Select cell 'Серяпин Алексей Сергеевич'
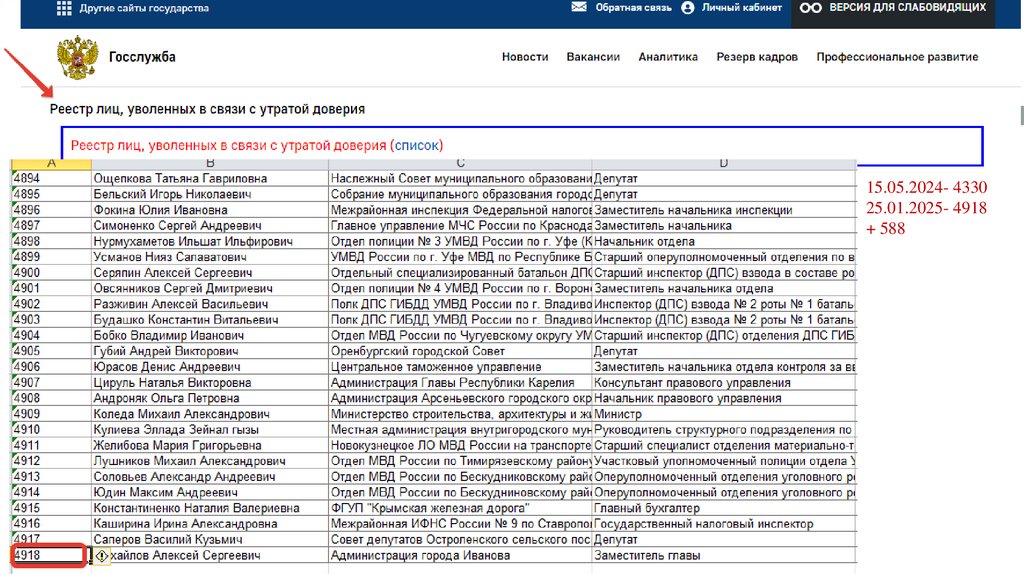The height and width of the screenshot is (574, 1024). 210,272
